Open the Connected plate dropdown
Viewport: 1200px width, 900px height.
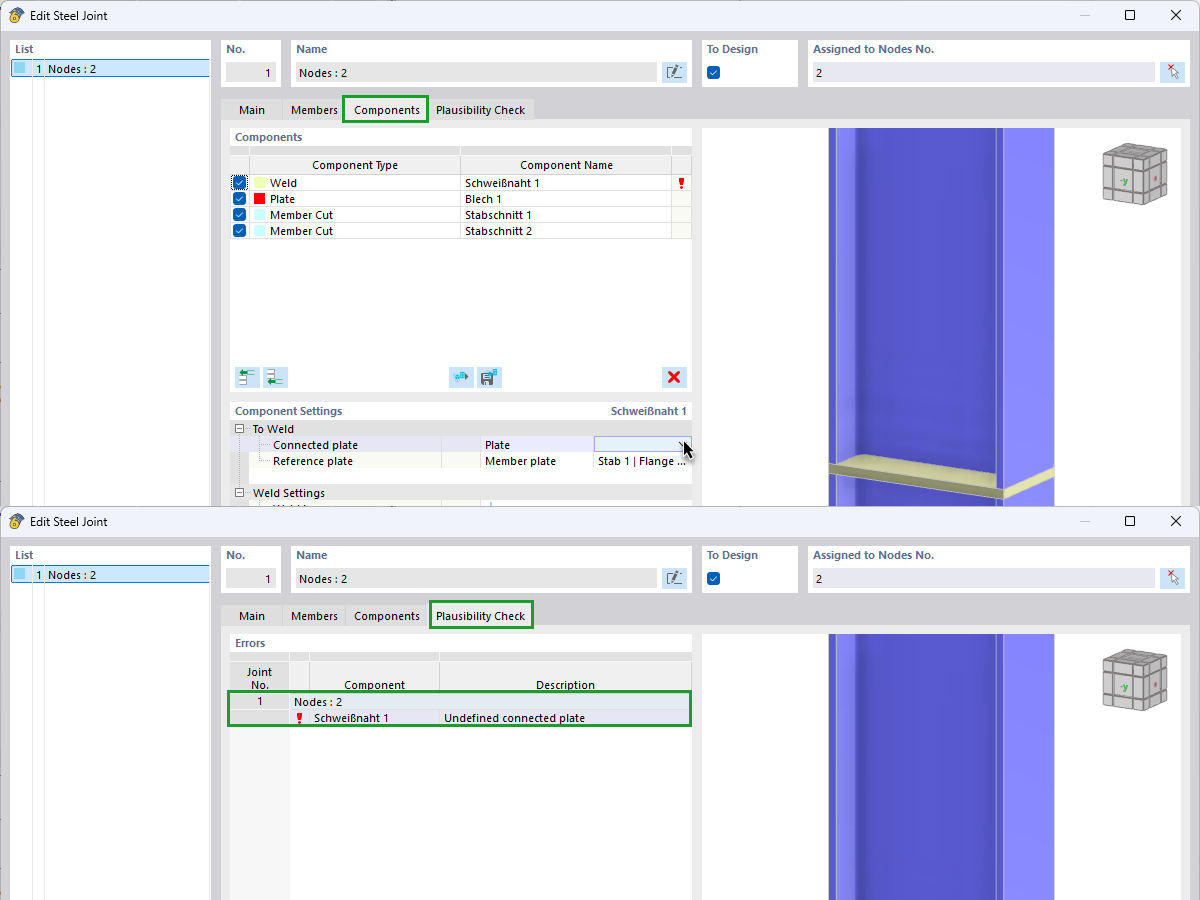[683, 444]
